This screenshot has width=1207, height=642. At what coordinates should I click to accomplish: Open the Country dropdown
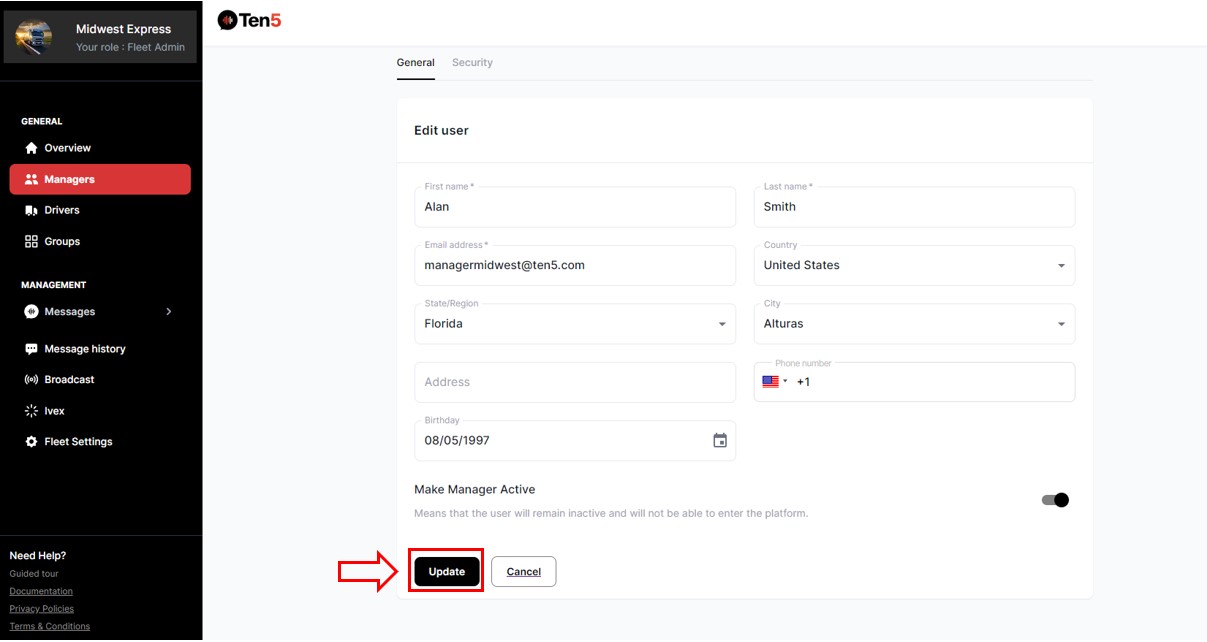tap(1060, 266)
